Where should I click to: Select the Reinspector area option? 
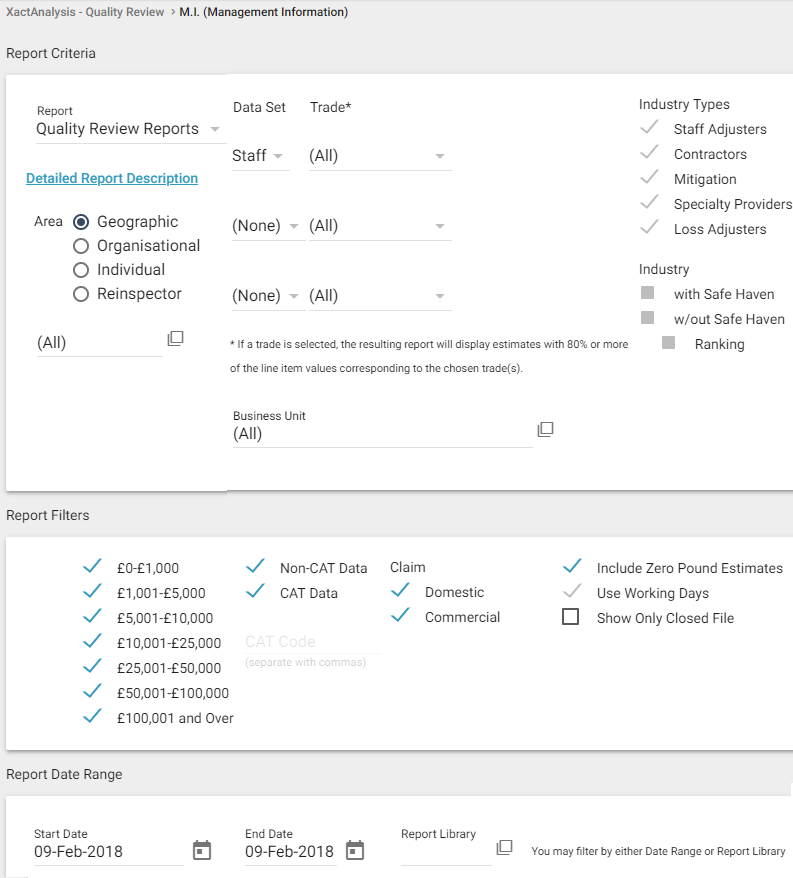pos(82,294)
